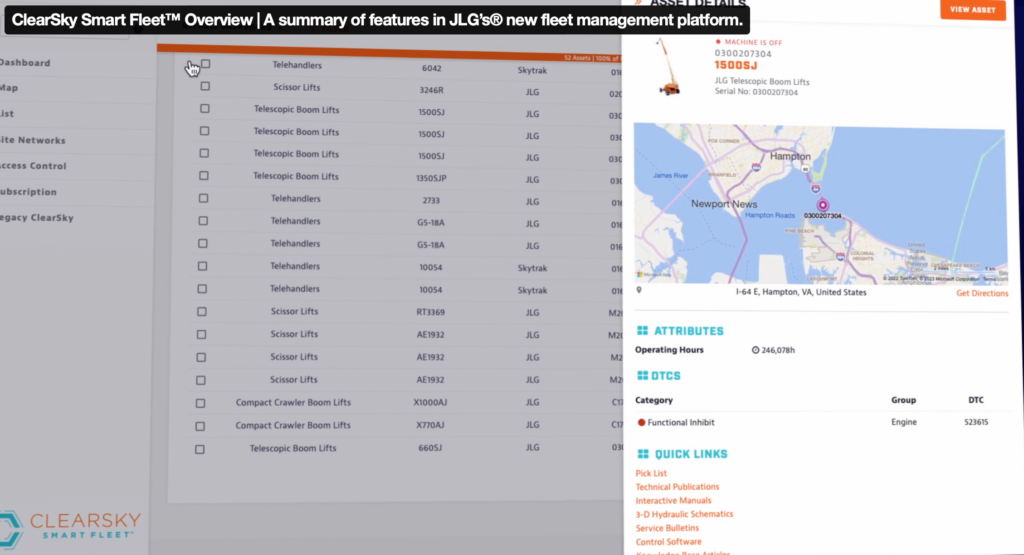The height and width of the screenshot is (555, 1024).
Task: Click the grid icon beside Quick Links
Action: [643, 454]
